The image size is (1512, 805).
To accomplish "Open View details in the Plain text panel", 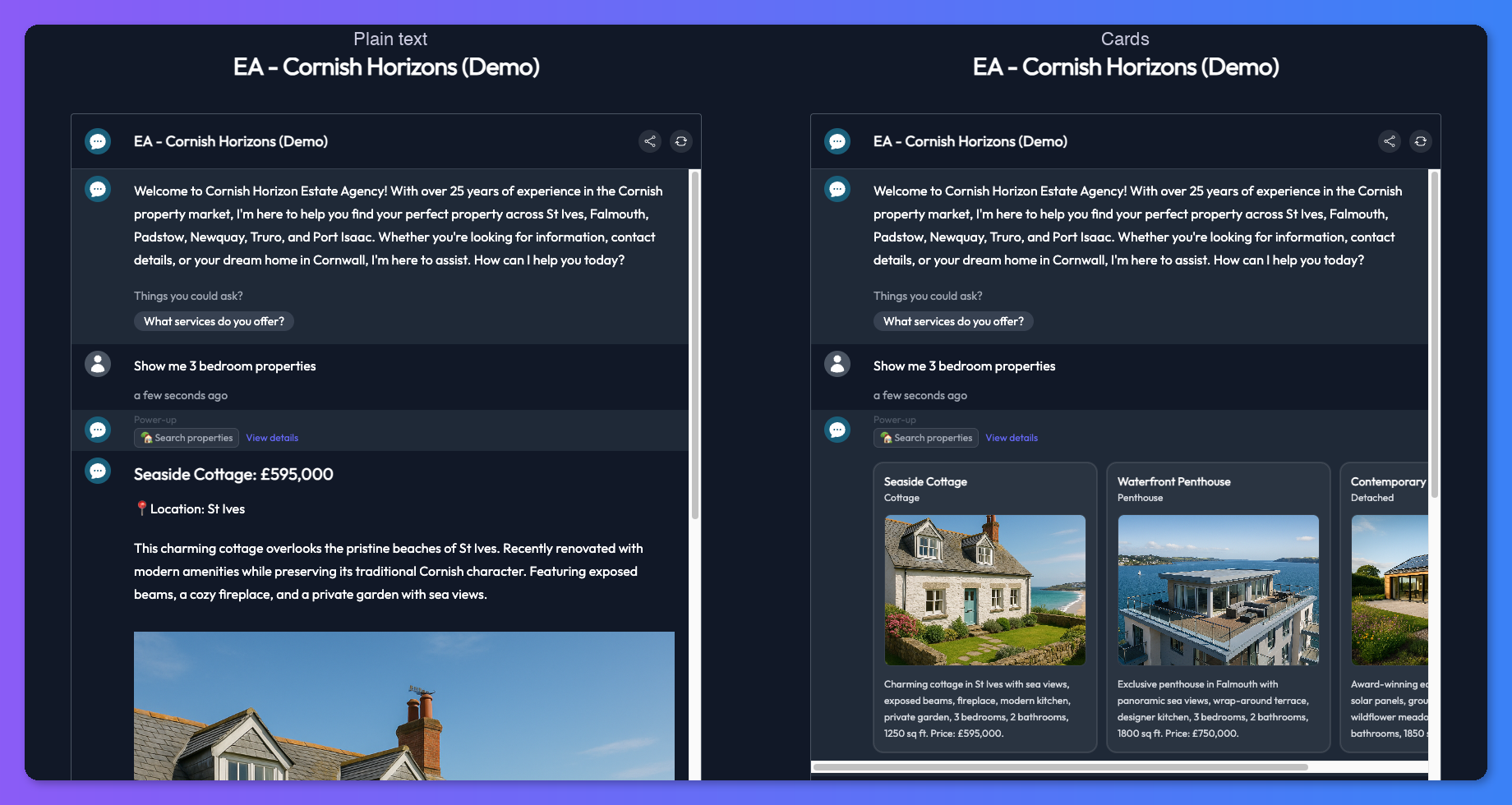I will click(x=272, y=438).
